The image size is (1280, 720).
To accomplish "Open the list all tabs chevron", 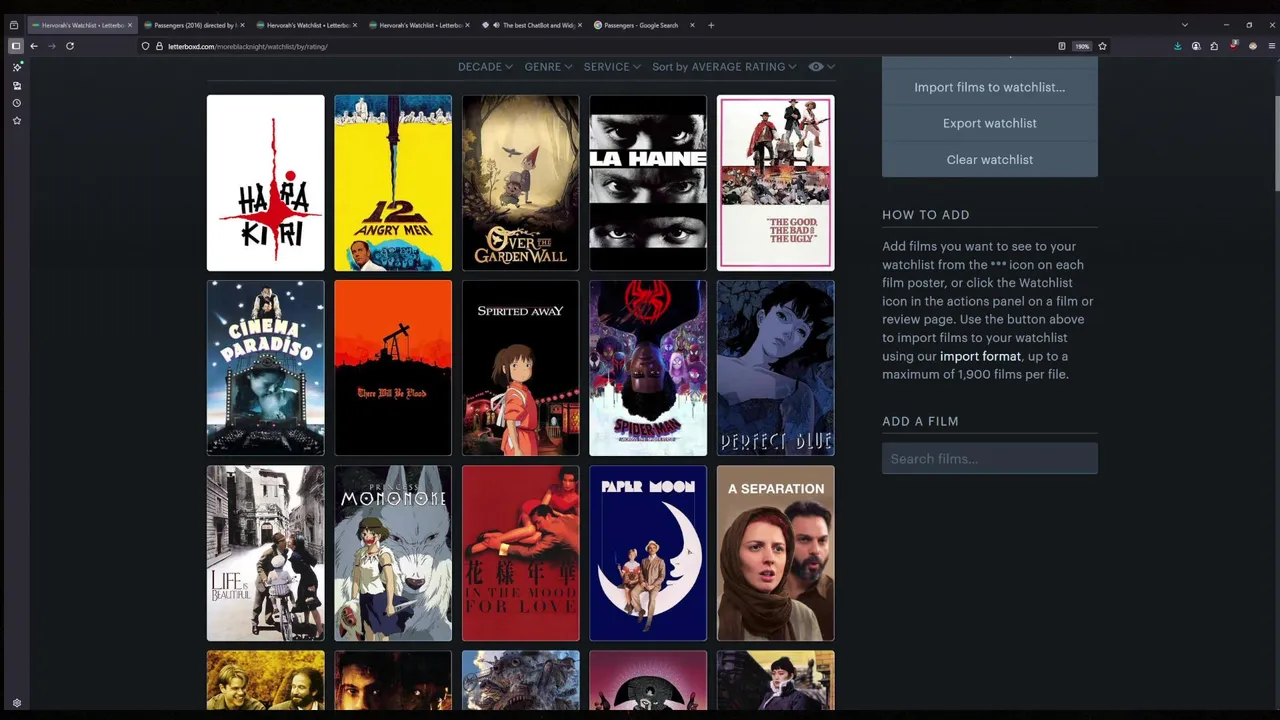I will (1185, 25).
